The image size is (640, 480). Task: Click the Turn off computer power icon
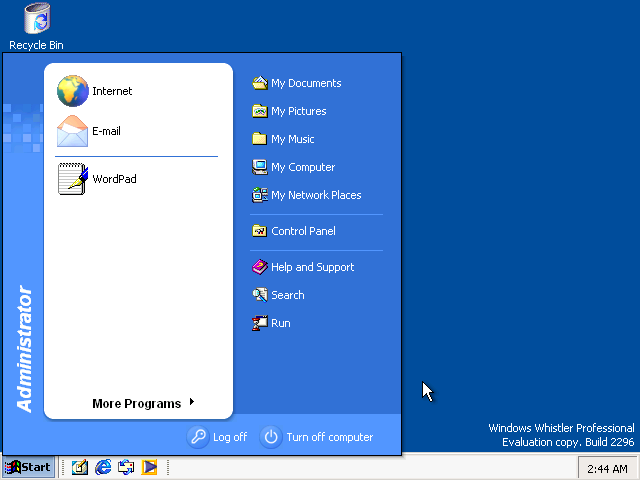[x=271, y=437]
